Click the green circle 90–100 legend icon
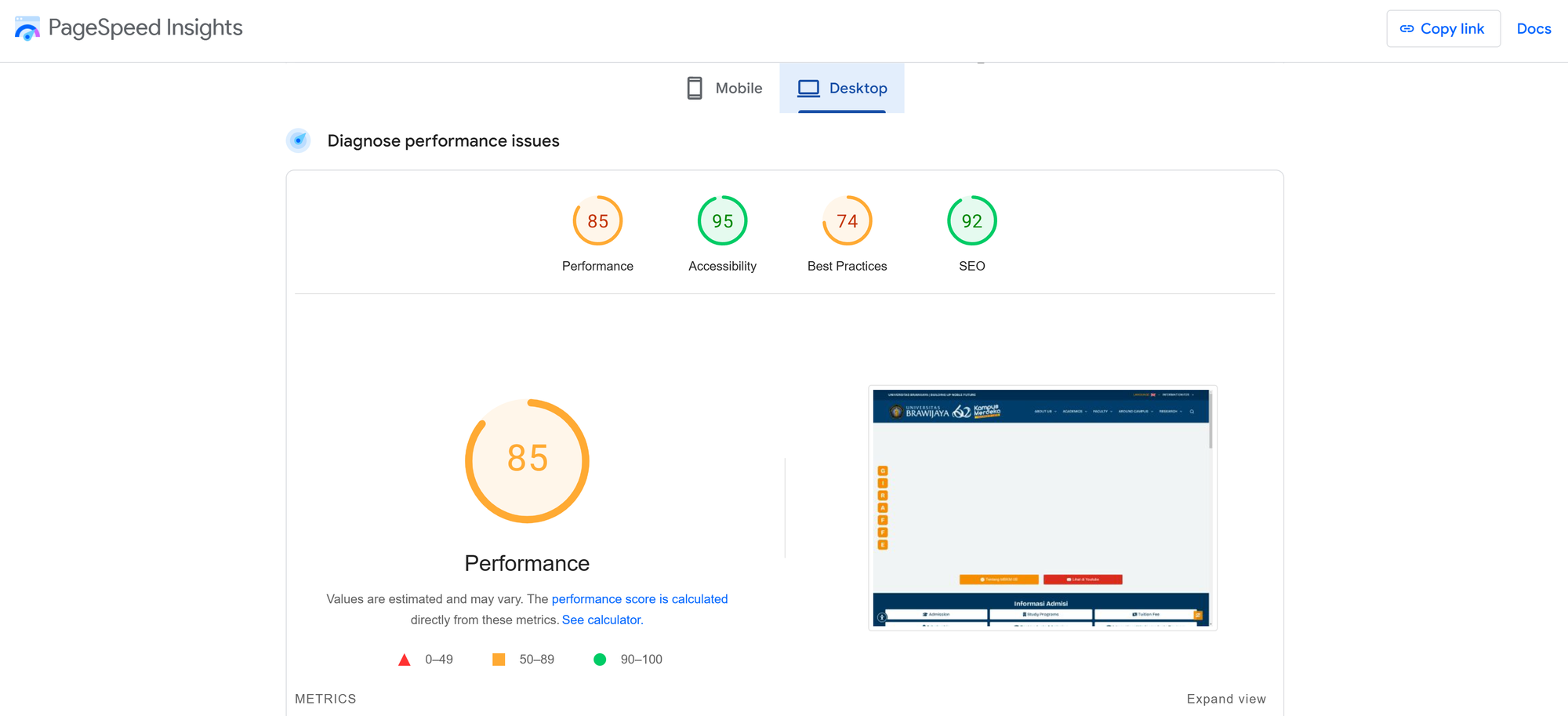 click(600, 660)
